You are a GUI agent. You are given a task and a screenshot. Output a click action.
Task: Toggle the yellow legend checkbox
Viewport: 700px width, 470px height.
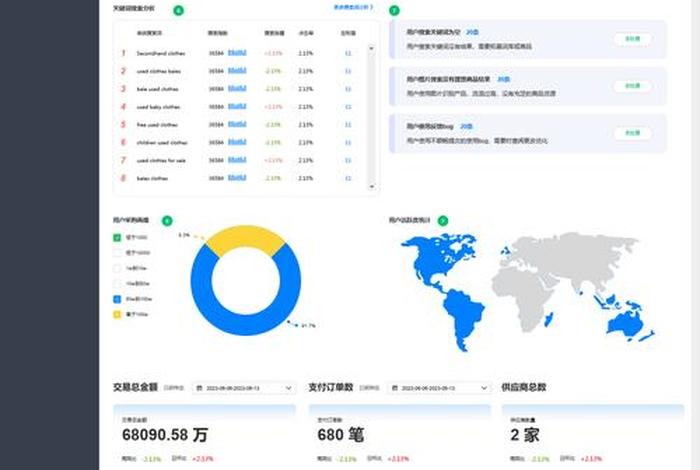pos(117,314)
